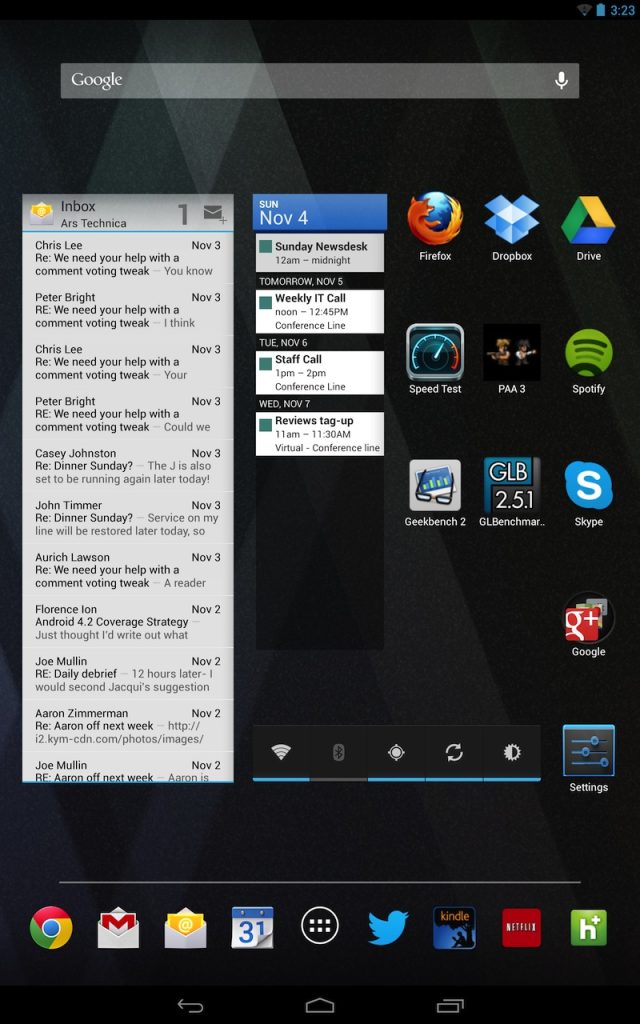Open Peter Bright email ending 'I think'

click(128, 310)
